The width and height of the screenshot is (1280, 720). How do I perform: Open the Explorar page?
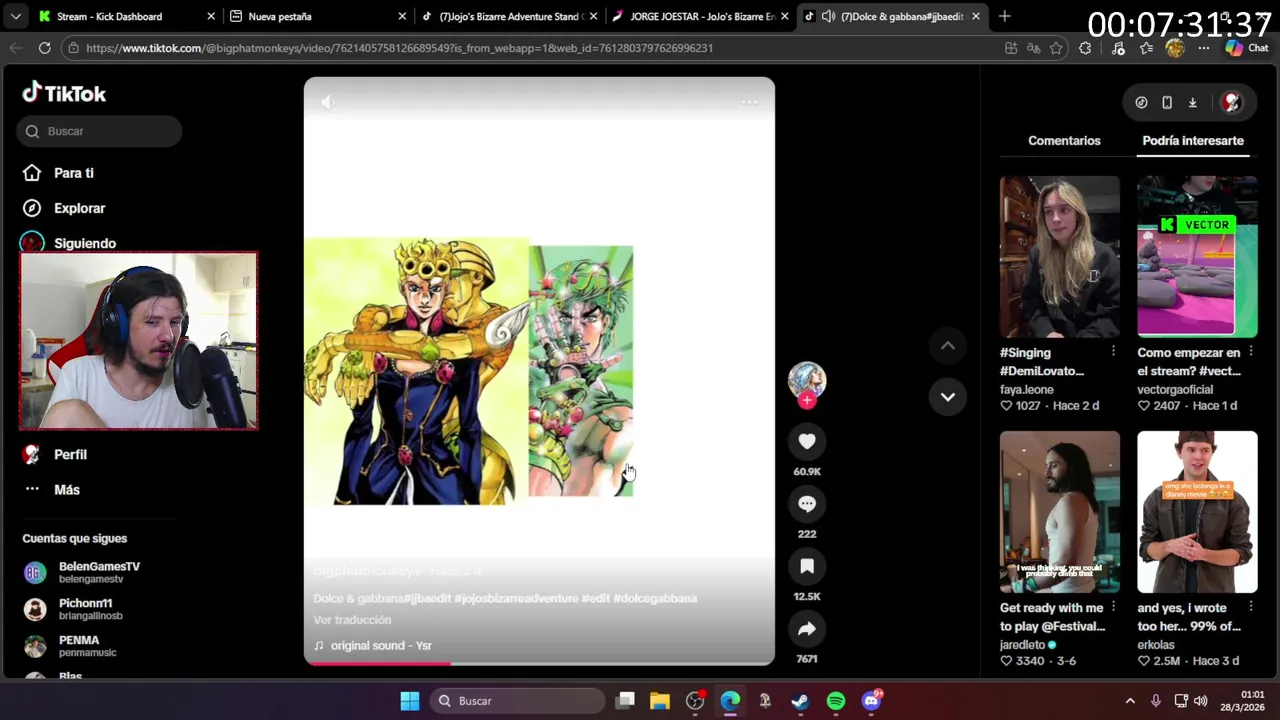point(65,208)
